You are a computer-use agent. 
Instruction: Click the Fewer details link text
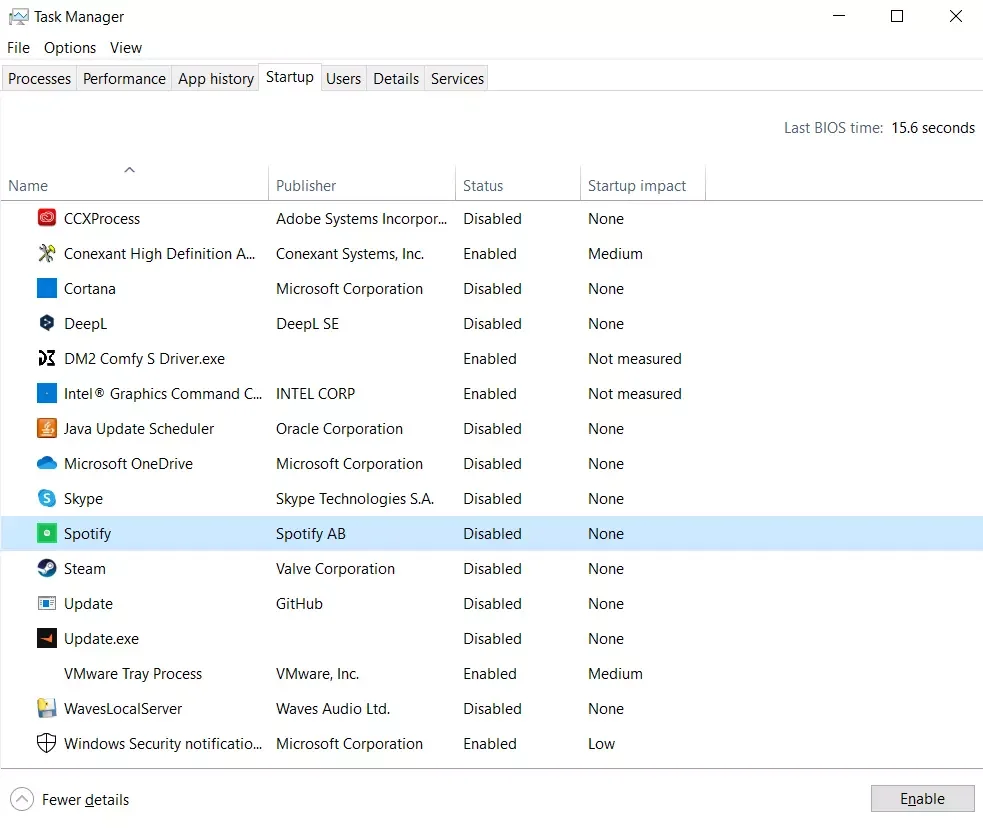85,800
